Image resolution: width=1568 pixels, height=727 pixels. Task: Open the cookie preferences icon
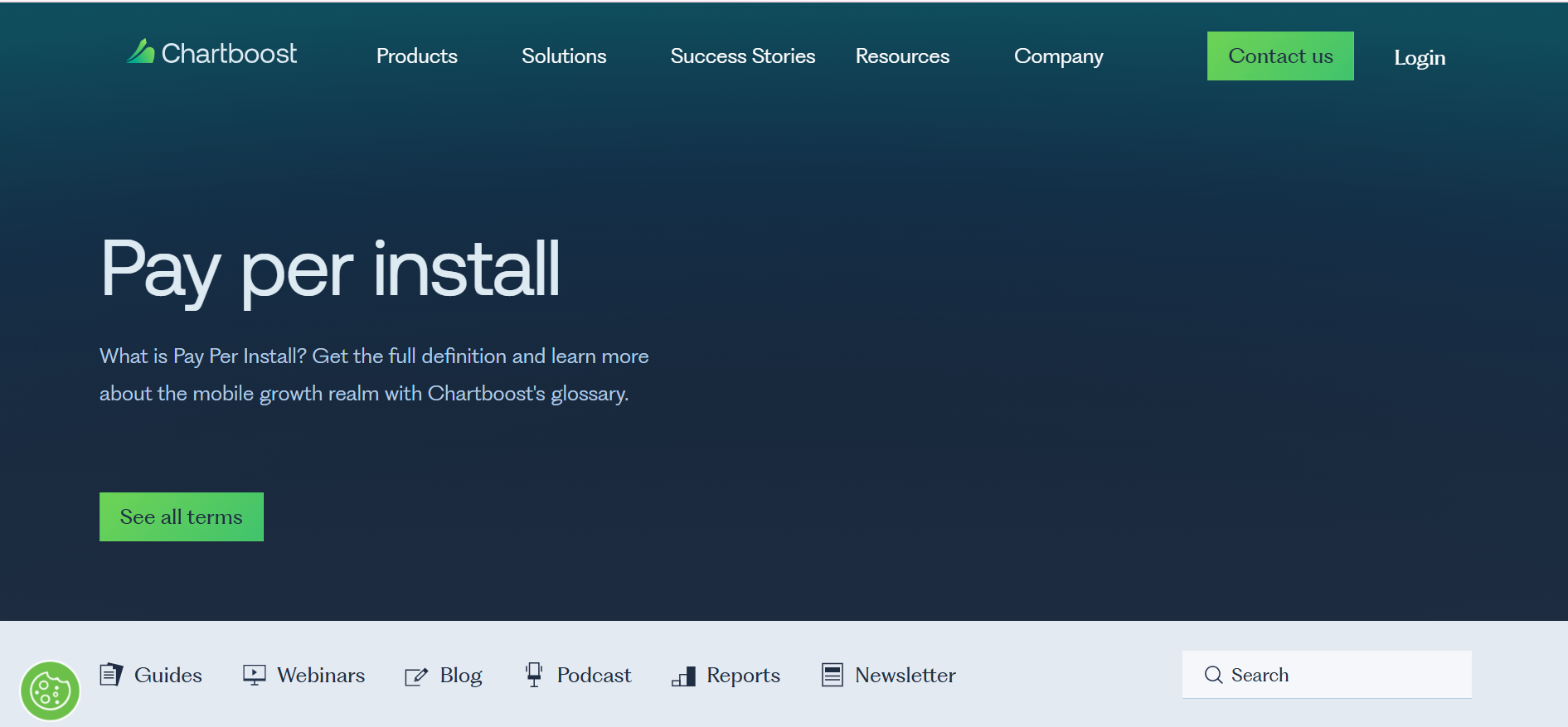[x=50, y=691]
